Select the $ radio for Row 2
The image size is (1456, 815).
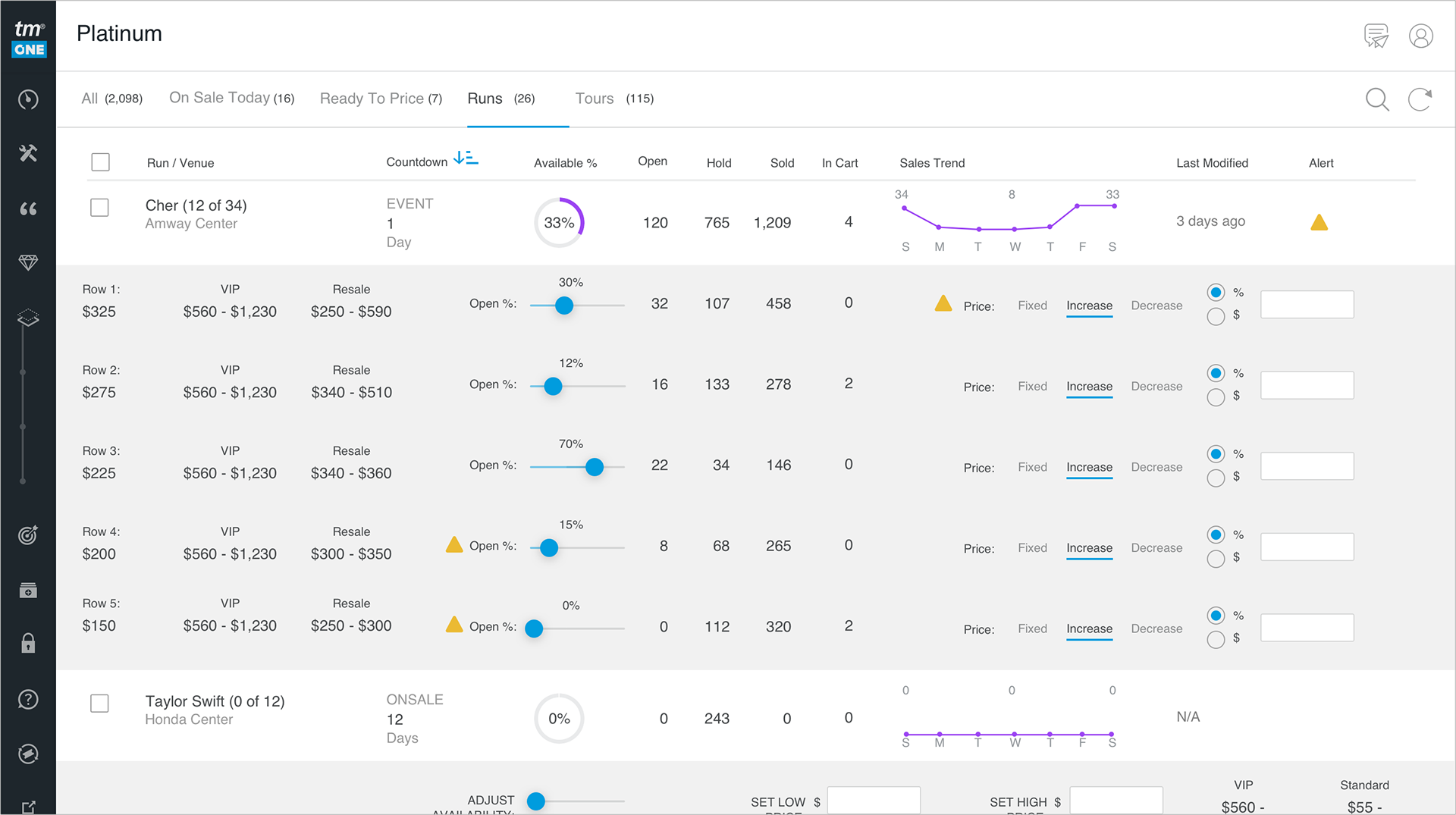pos(1216,397)
